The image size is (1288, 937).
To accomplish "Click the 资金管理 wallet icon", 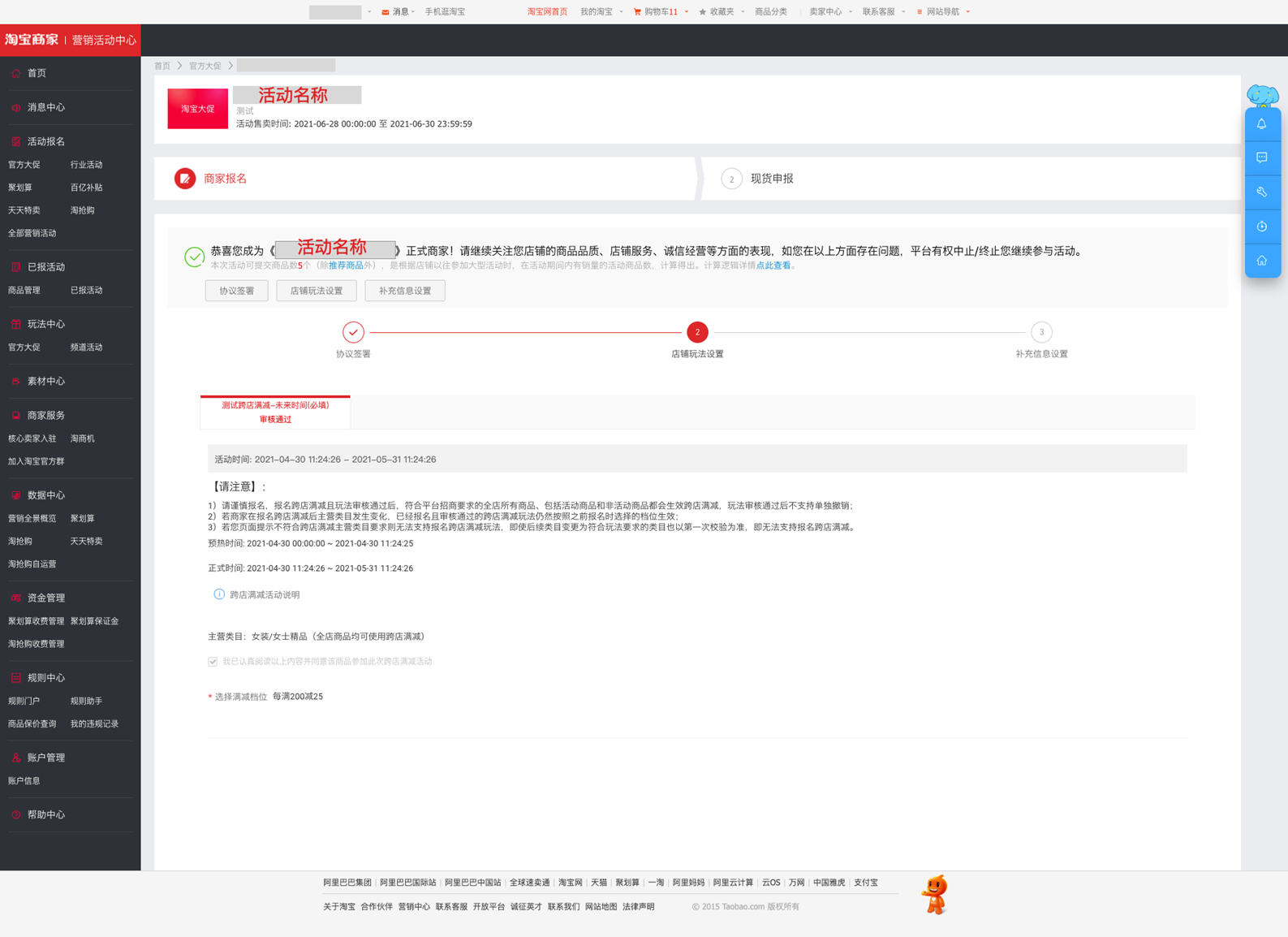I will pyautogui.click(x=15, y=598).
